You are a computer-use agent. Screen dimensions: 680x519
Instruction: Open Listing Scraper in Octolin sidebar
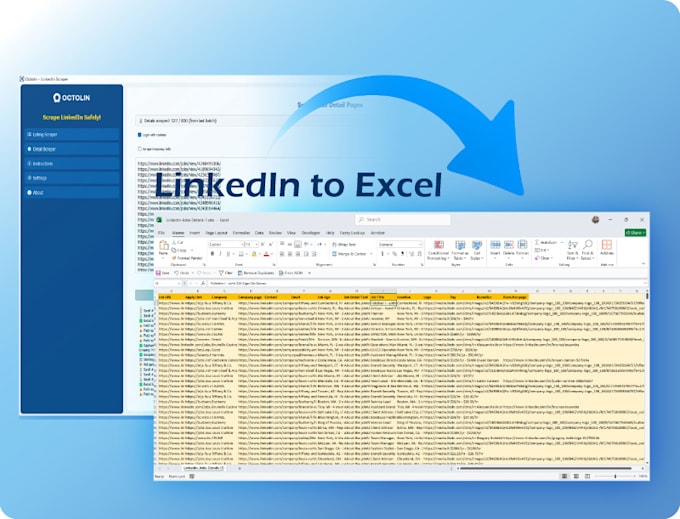pyautogui.click(x=72, y=134)
